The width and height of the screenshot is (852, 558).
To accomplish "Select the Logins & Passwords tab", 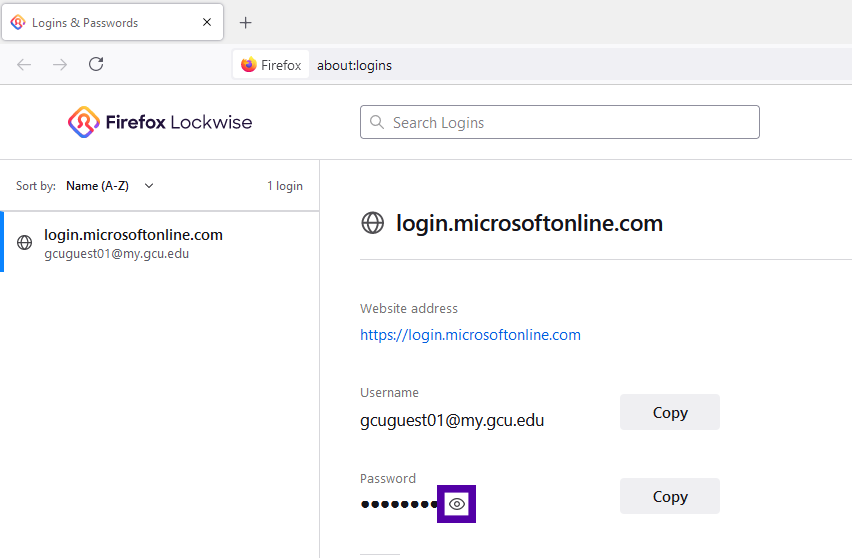I will click(x=112, y=22).
